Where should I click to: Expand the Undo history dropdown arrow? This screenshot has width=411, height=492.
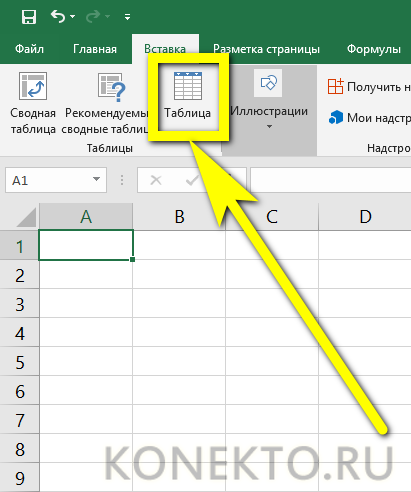(73, 16)
